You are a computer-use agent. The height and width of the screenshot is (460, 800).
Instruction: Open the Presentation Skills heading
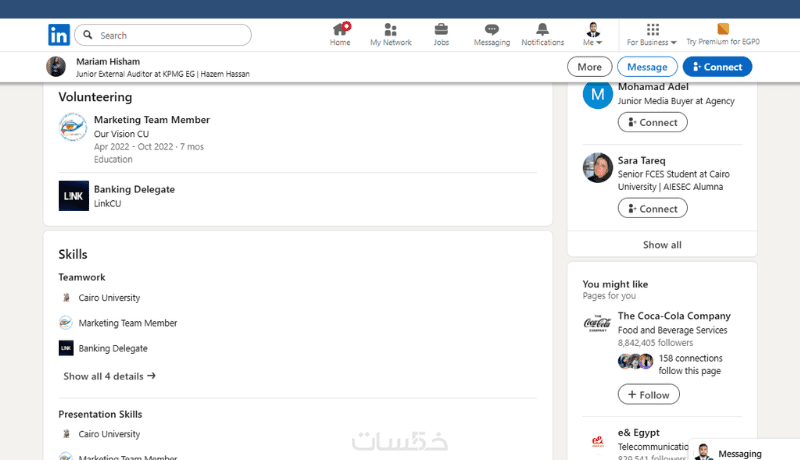point(100,414)
